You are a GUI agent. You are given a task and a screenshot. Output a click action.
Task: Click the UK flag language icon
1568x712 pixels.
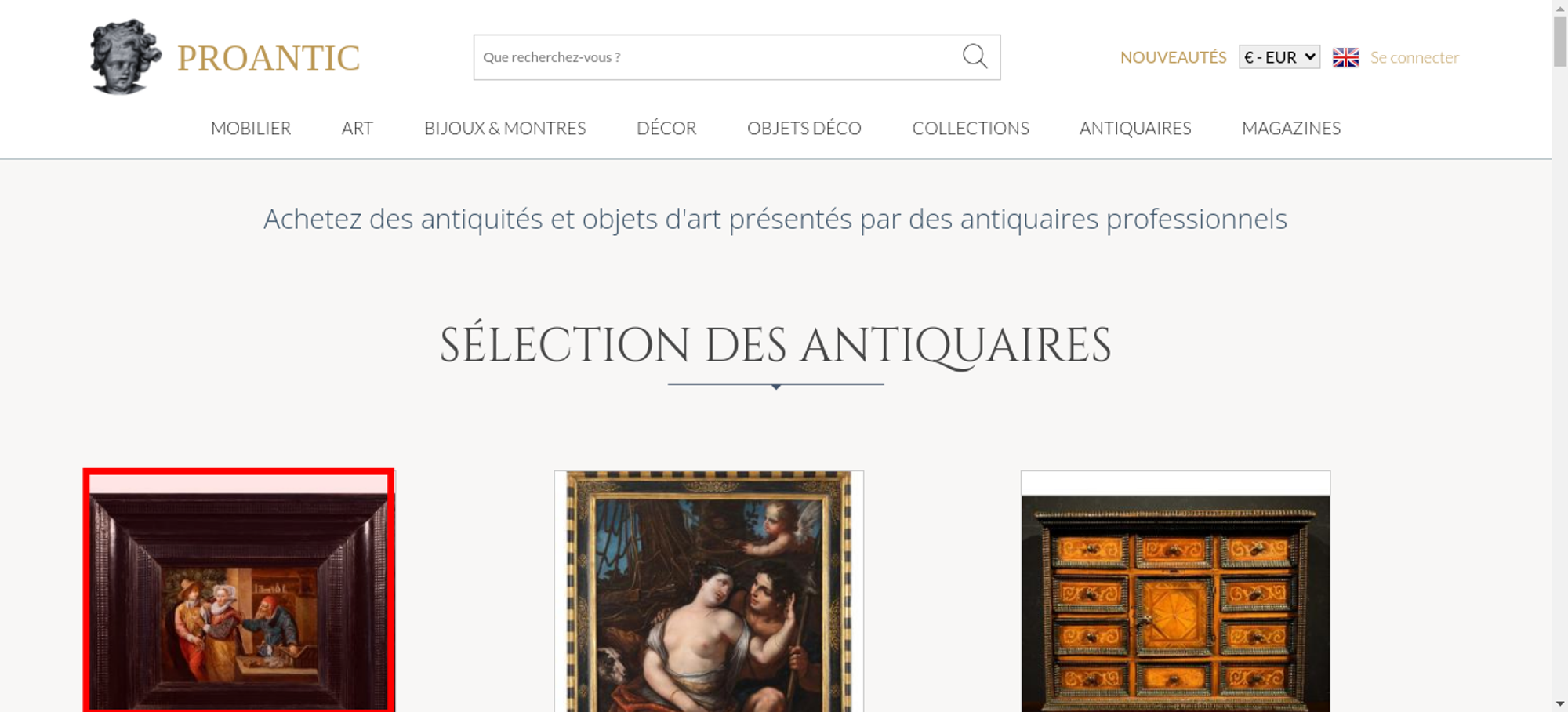point(1345,57)
